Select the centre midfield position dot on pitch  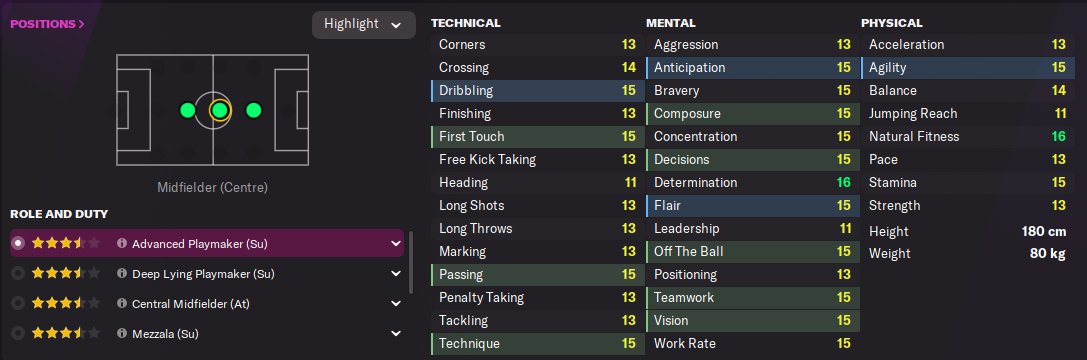[220, 110]
